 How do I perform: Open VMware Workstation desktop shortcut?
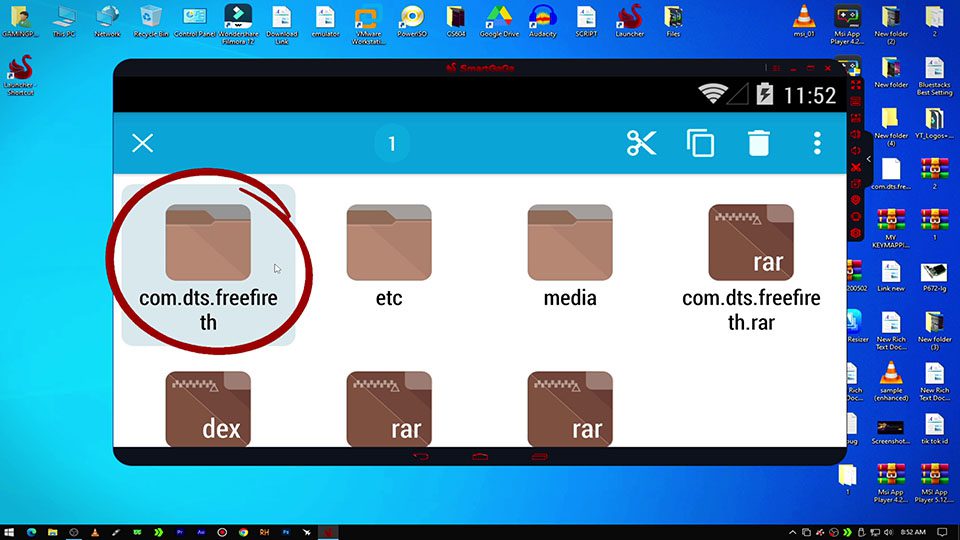[369, 24]
